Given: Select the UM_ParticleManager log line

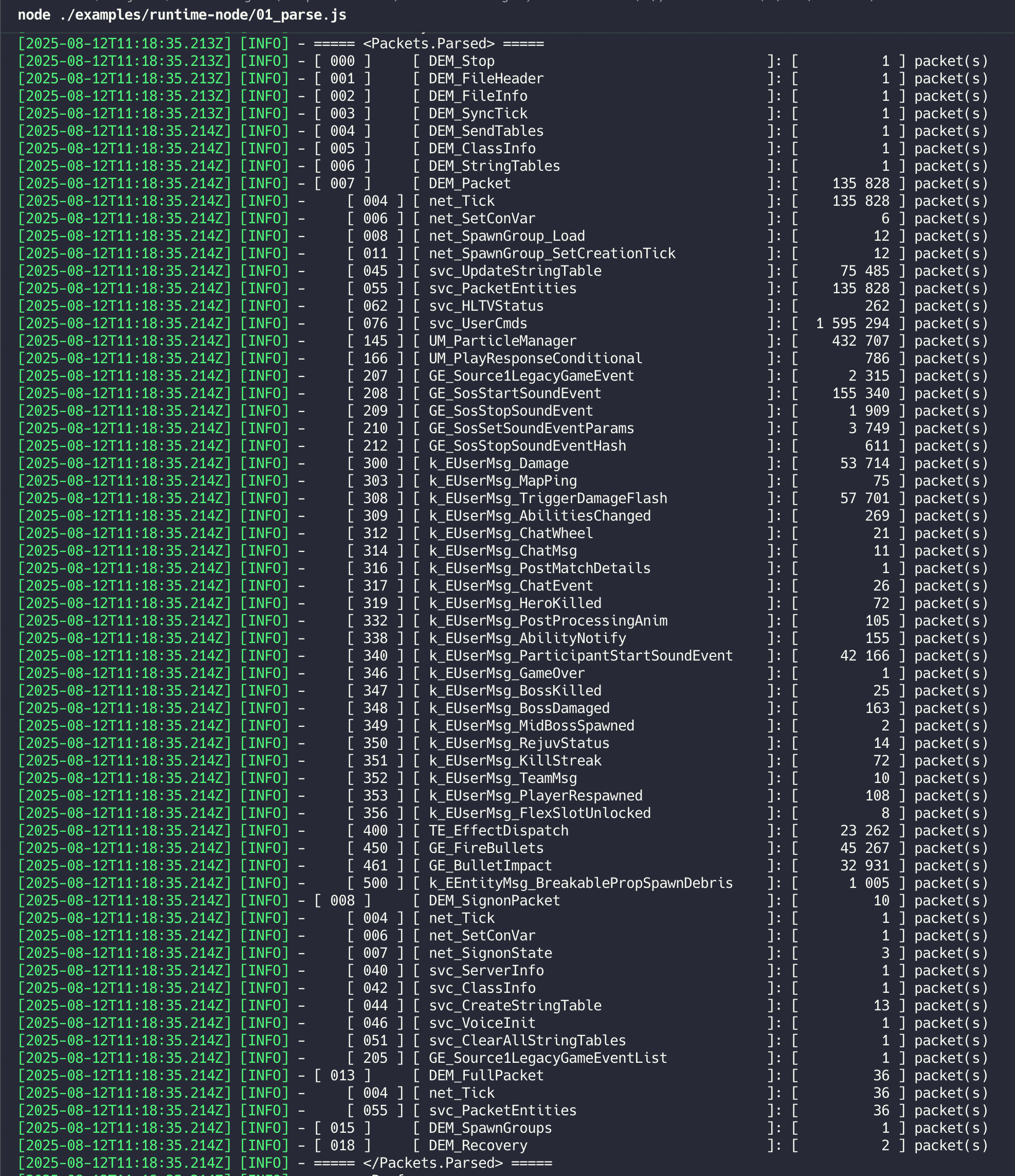Looking at the screenshot, I should tap(501, 341).
